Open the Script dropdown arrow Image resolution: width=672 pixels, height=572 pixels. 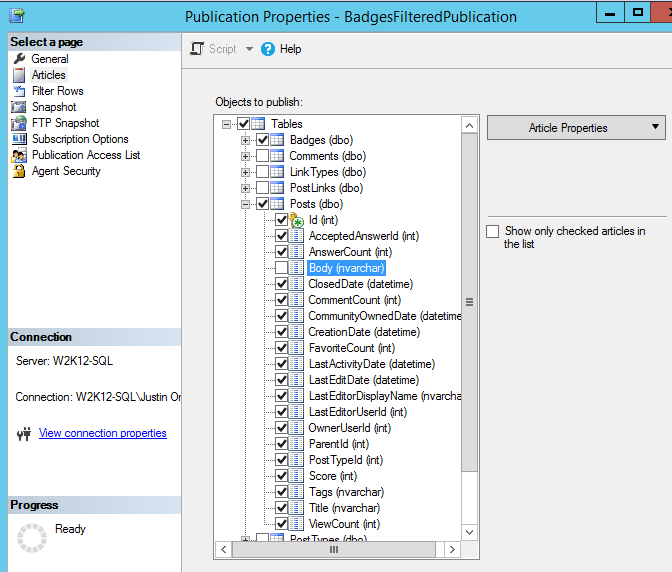click(x=248, y=49)
